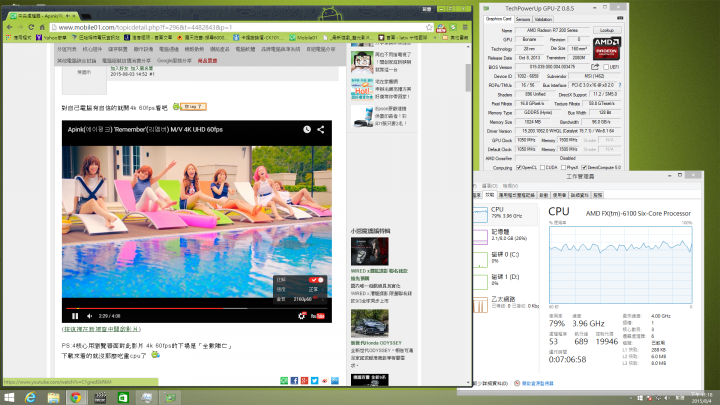Select the memory item in Task Manager sidebar
The image size is (720, 405).
pyautogui.click(x=505, y=236)
